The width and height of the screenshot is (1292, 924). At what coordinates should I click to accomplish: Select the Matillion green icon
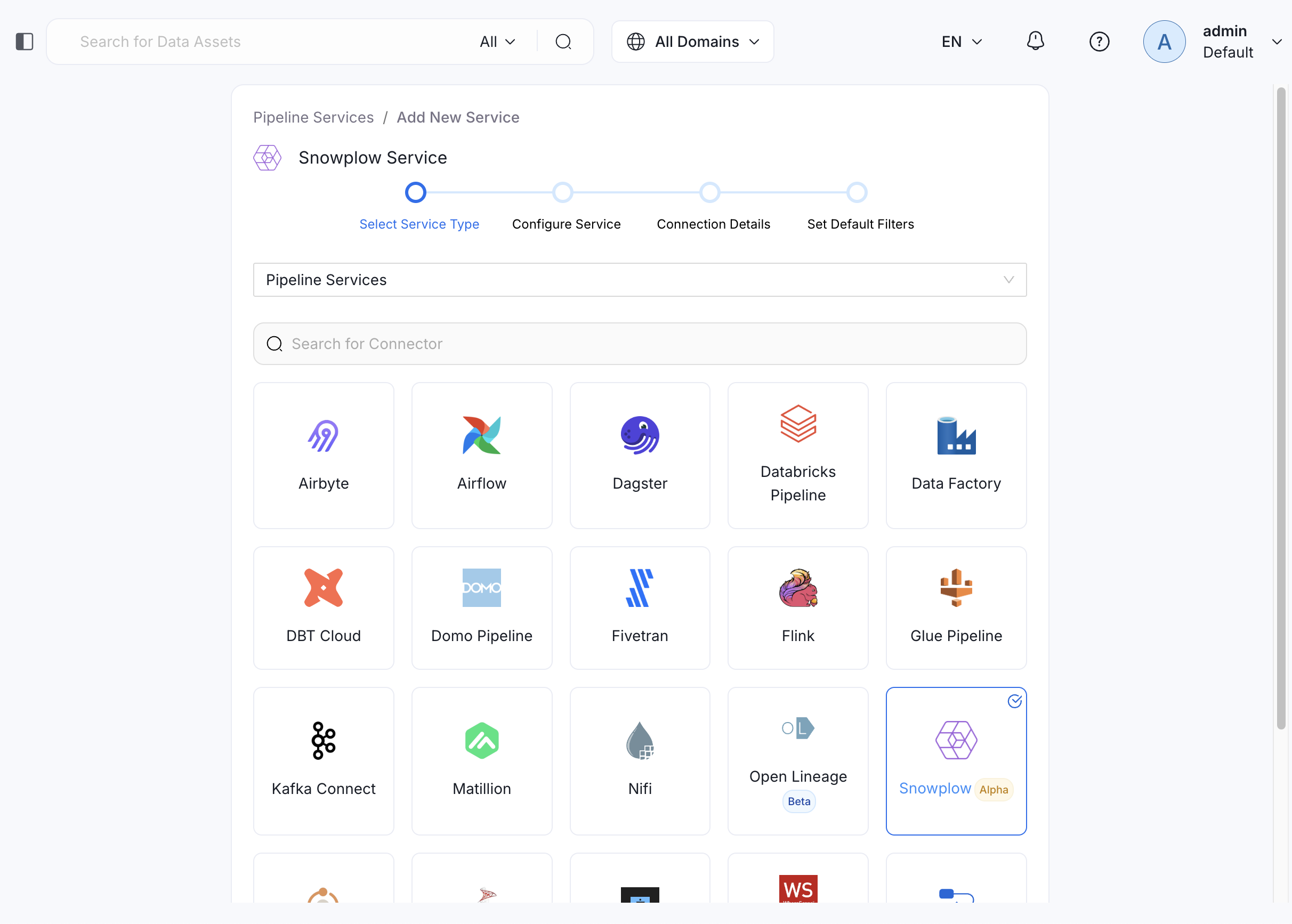[481, 740]
